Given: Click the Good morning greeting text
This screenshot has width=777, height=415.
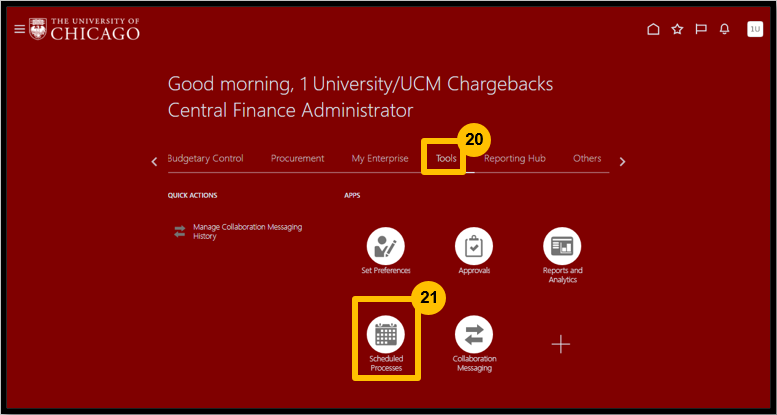Looking at the screenshot, I should [360, 97].
